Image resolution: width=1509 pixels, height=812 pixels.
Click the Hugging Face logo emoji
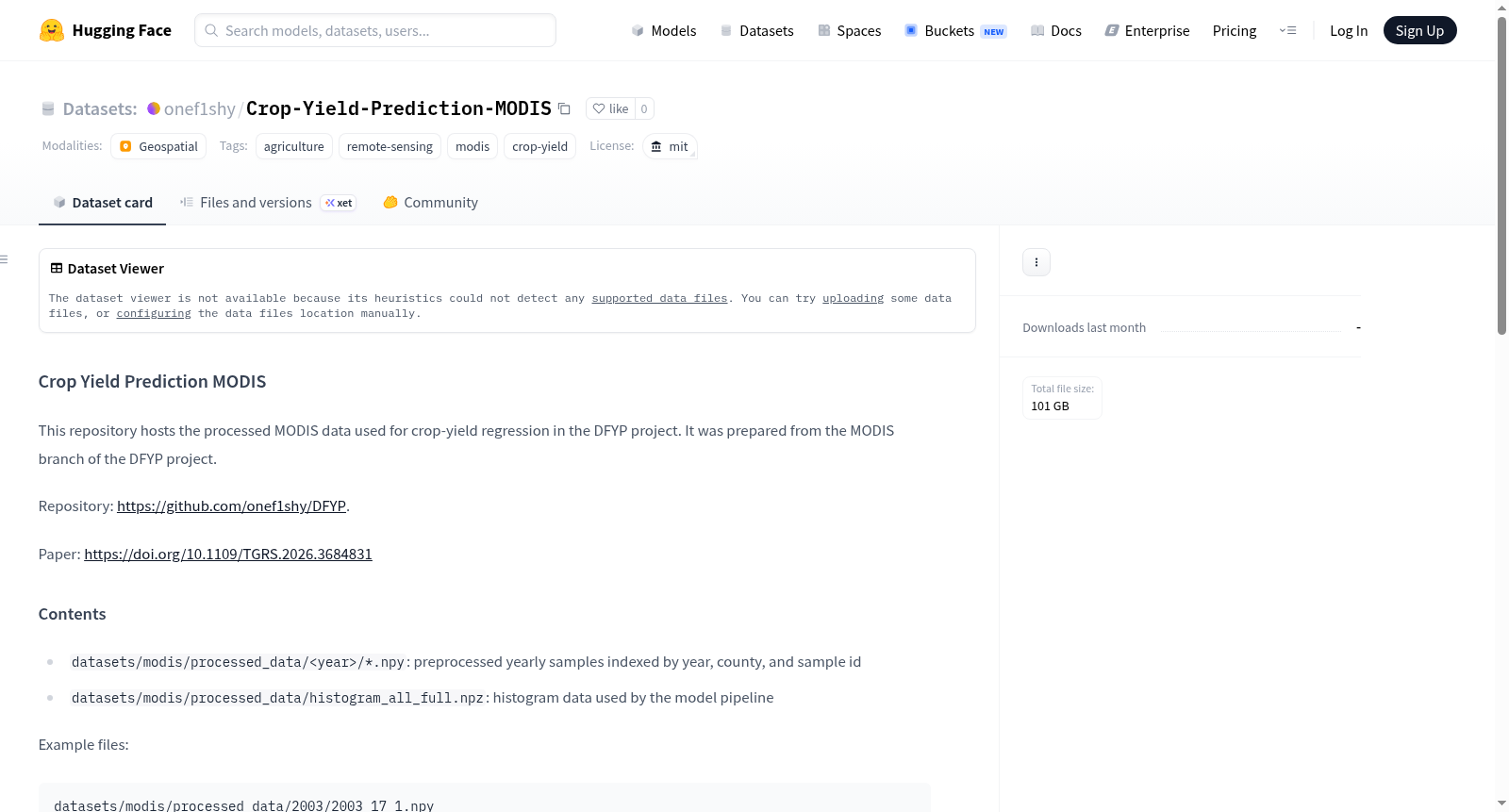[x=52, y=30]
